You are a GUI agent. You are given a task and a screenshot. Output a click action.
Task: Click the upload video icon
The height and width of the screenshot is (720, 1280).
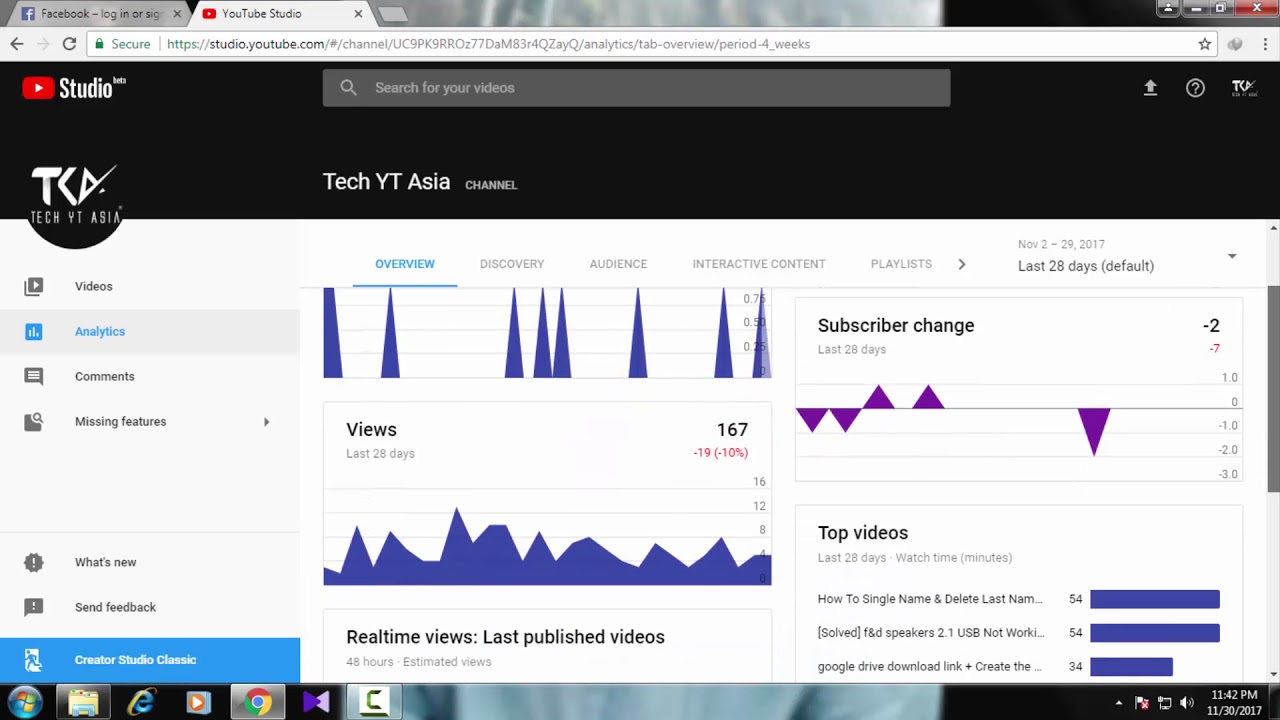click(x=1150, y=88)
